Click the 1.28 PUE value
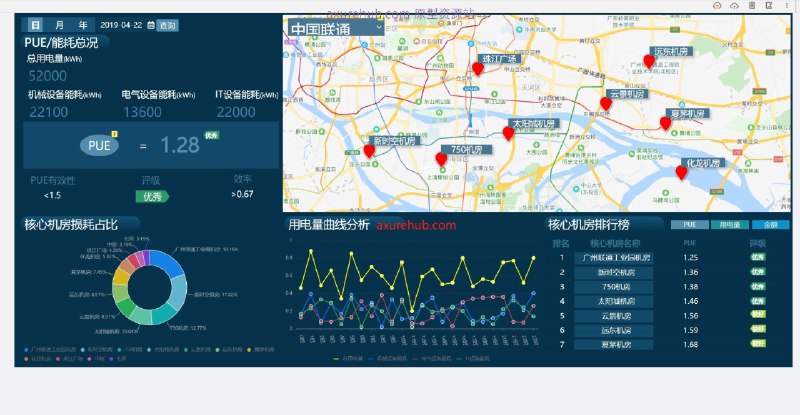Image resolution: width=800 pixels, height=415 pixels. [180, 145]
